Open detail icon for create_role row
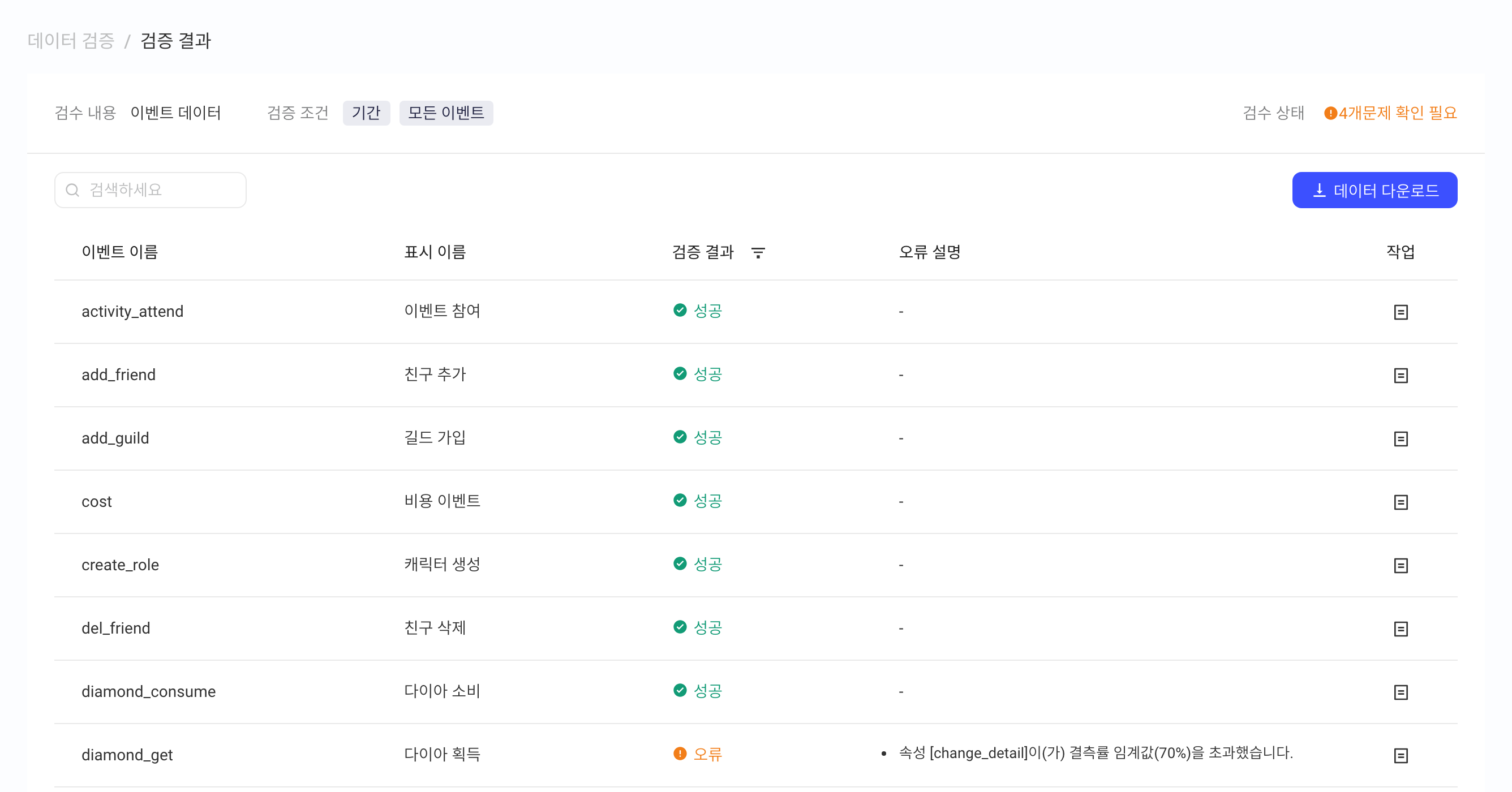1512x792 pixels. coord(1401,565)
